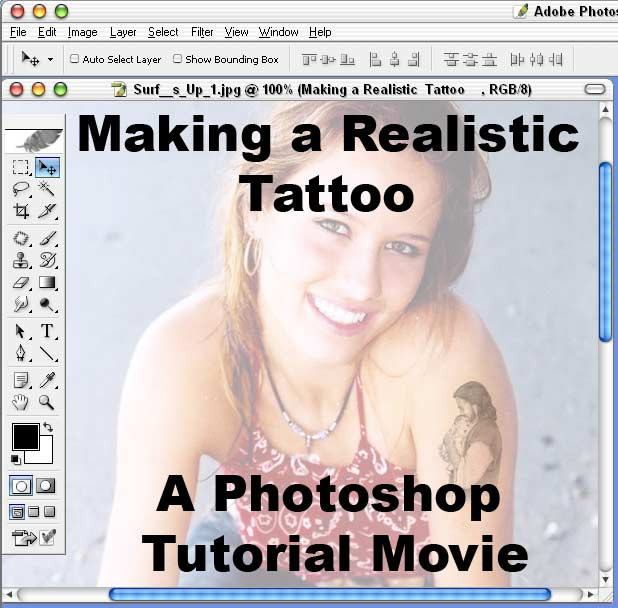The height and width of the screenshot is (608, 618).
Task: Select the Move tool in the toolbox
Action: click(47, 167)
